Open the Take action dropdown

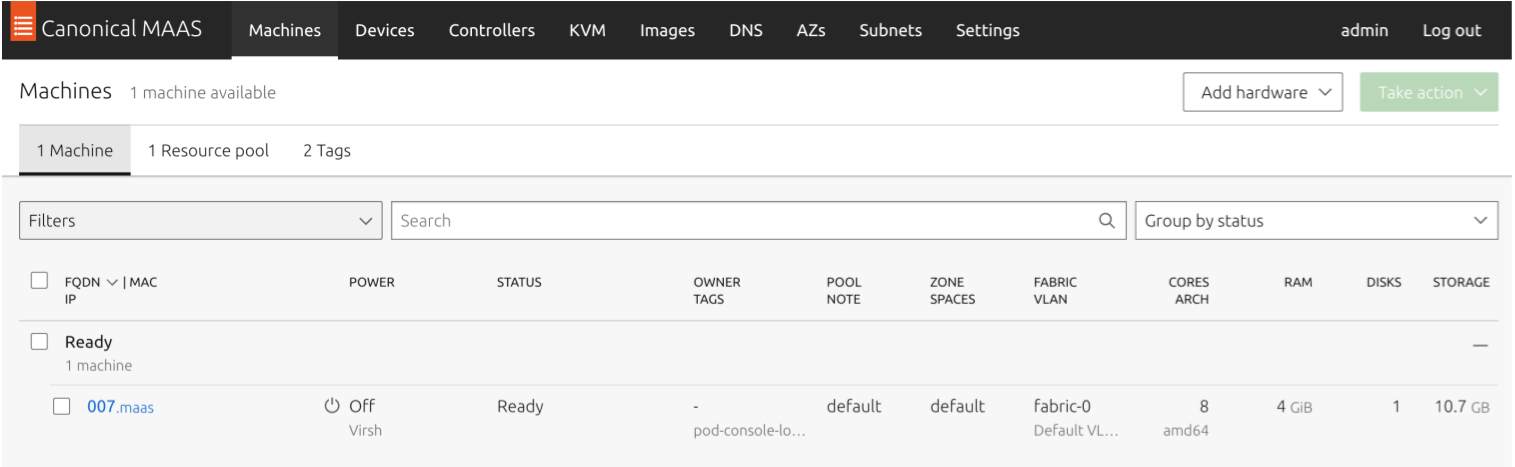(1428, 92)
